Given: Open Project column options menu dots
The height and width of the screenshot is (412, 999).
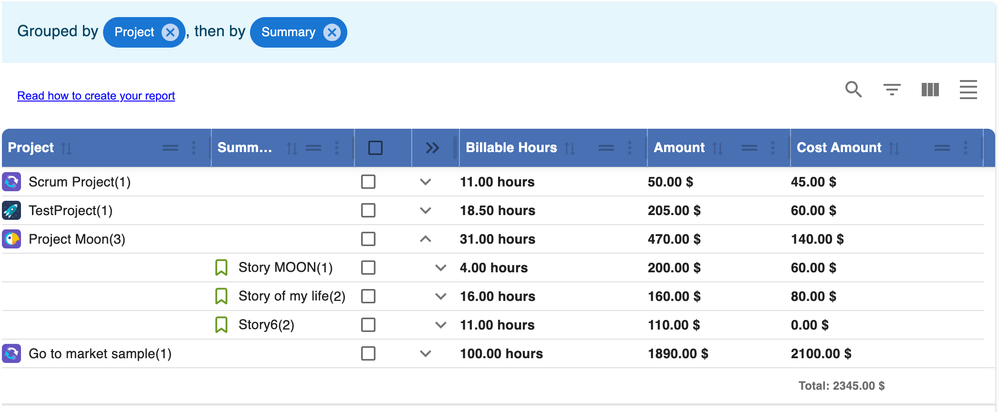Looking at the screenshot, I should tap(194, 148).
